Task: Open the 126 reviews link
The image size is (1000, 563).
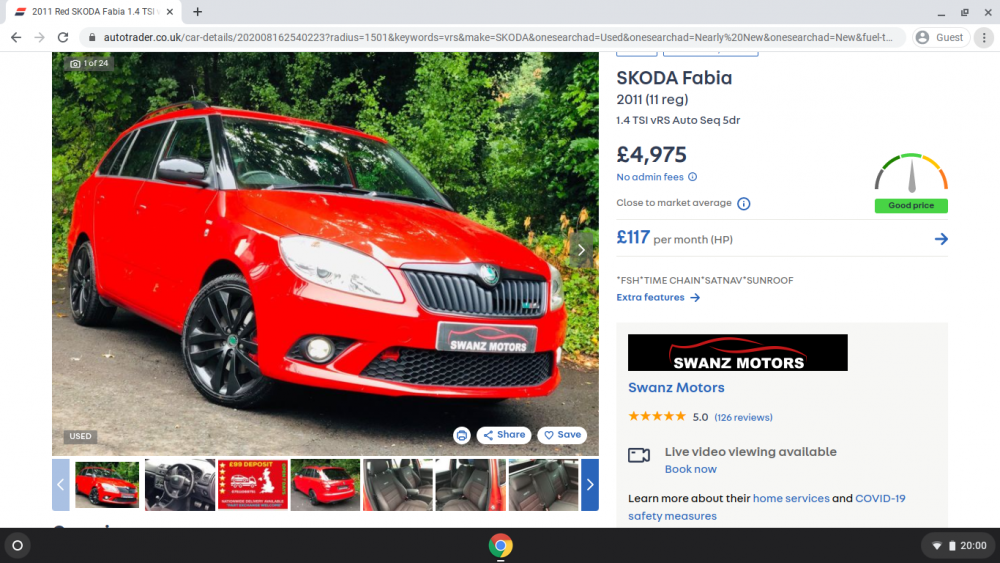Action: (743, 418)
